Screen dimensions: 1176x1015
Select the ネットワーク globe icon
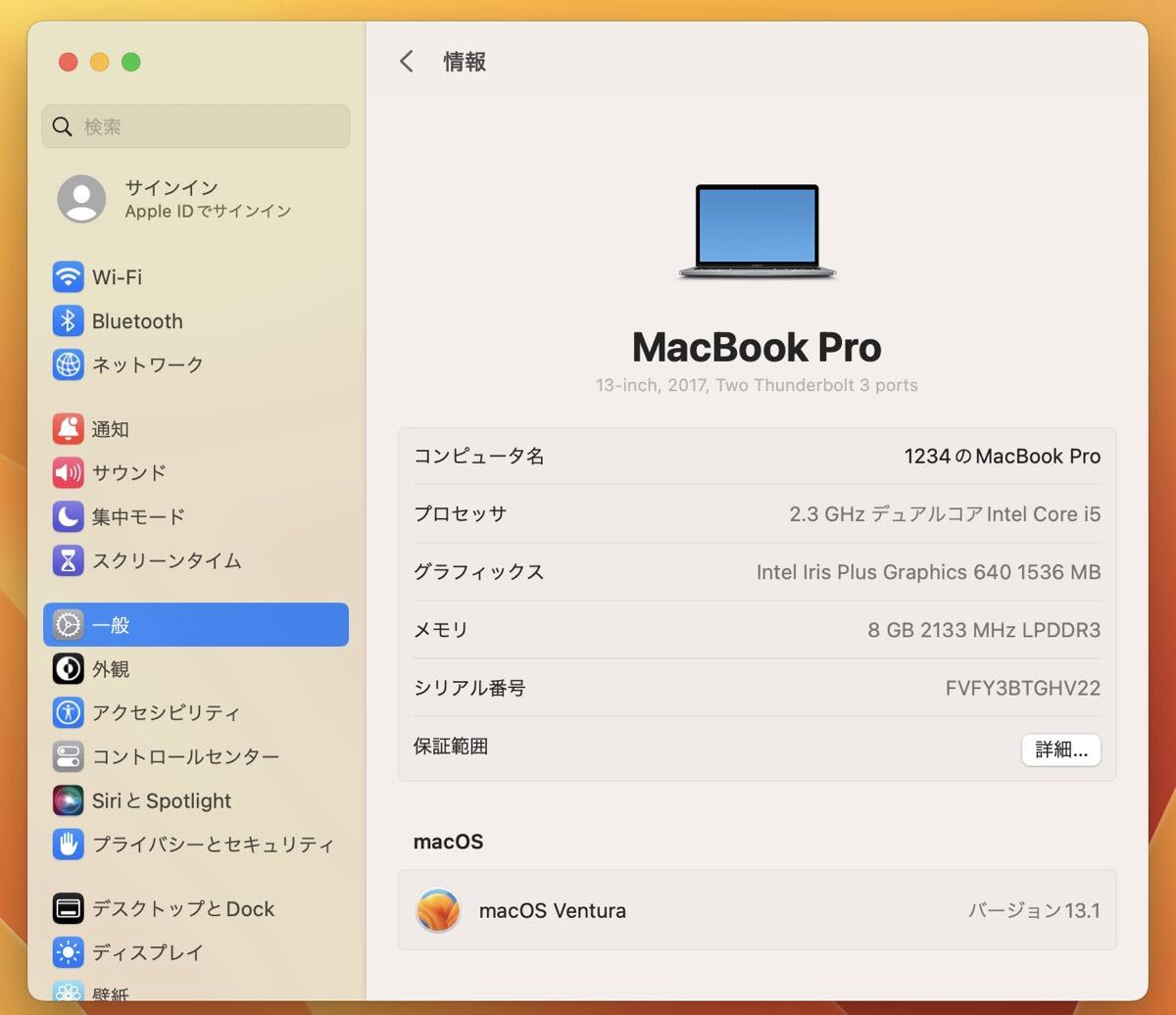(x=68, y=364)
